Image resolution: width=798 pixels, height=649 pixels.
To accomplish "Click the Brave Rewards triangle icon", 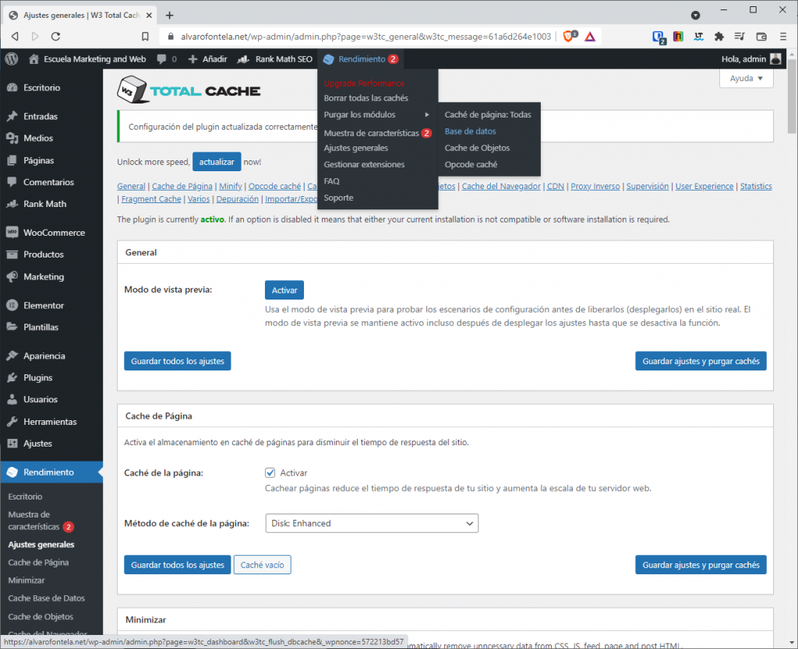I will click(x=590, y=37).
